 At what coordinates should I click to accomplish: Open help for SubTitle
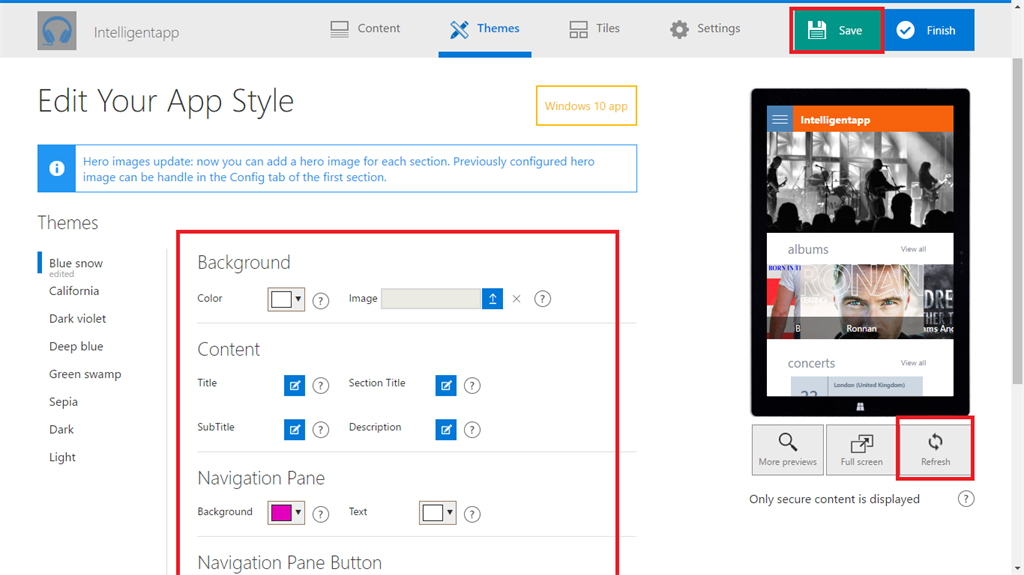[x=321, y=429]
